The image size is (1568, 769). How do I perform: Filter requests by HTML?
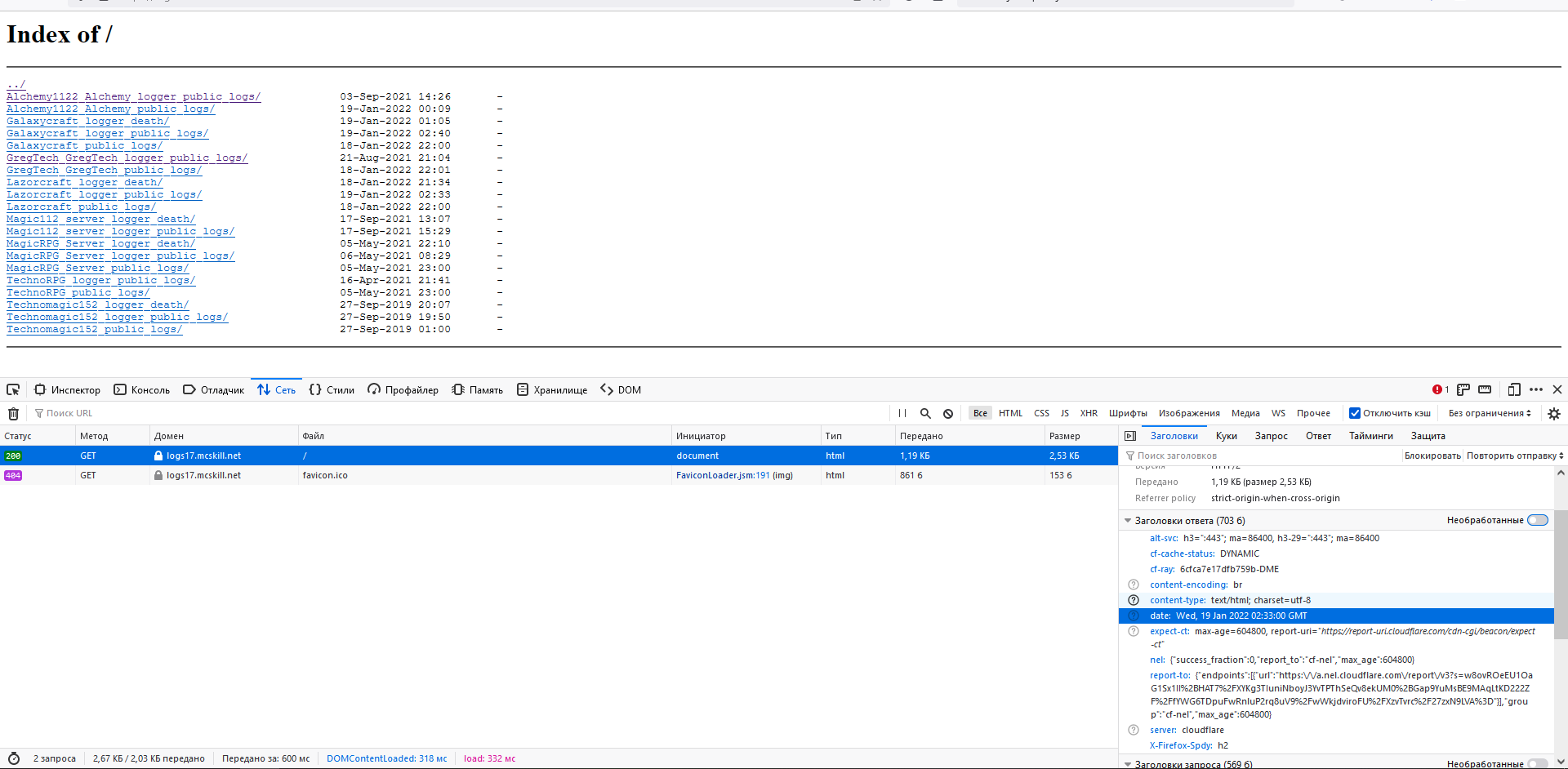tap(1010, 413)
